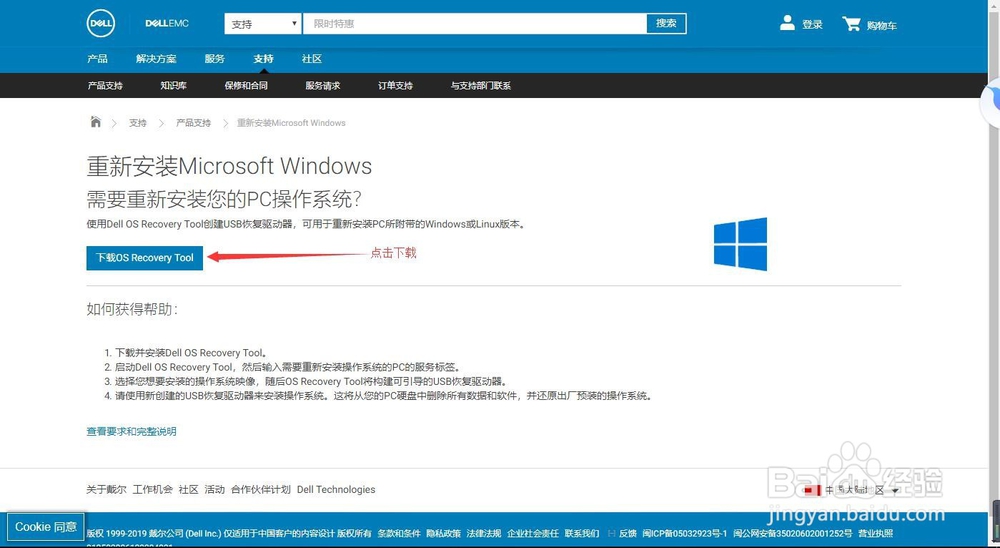Open the 解决方案 menu
This screenshot has height=548, width=1000.
click(156, 59)
